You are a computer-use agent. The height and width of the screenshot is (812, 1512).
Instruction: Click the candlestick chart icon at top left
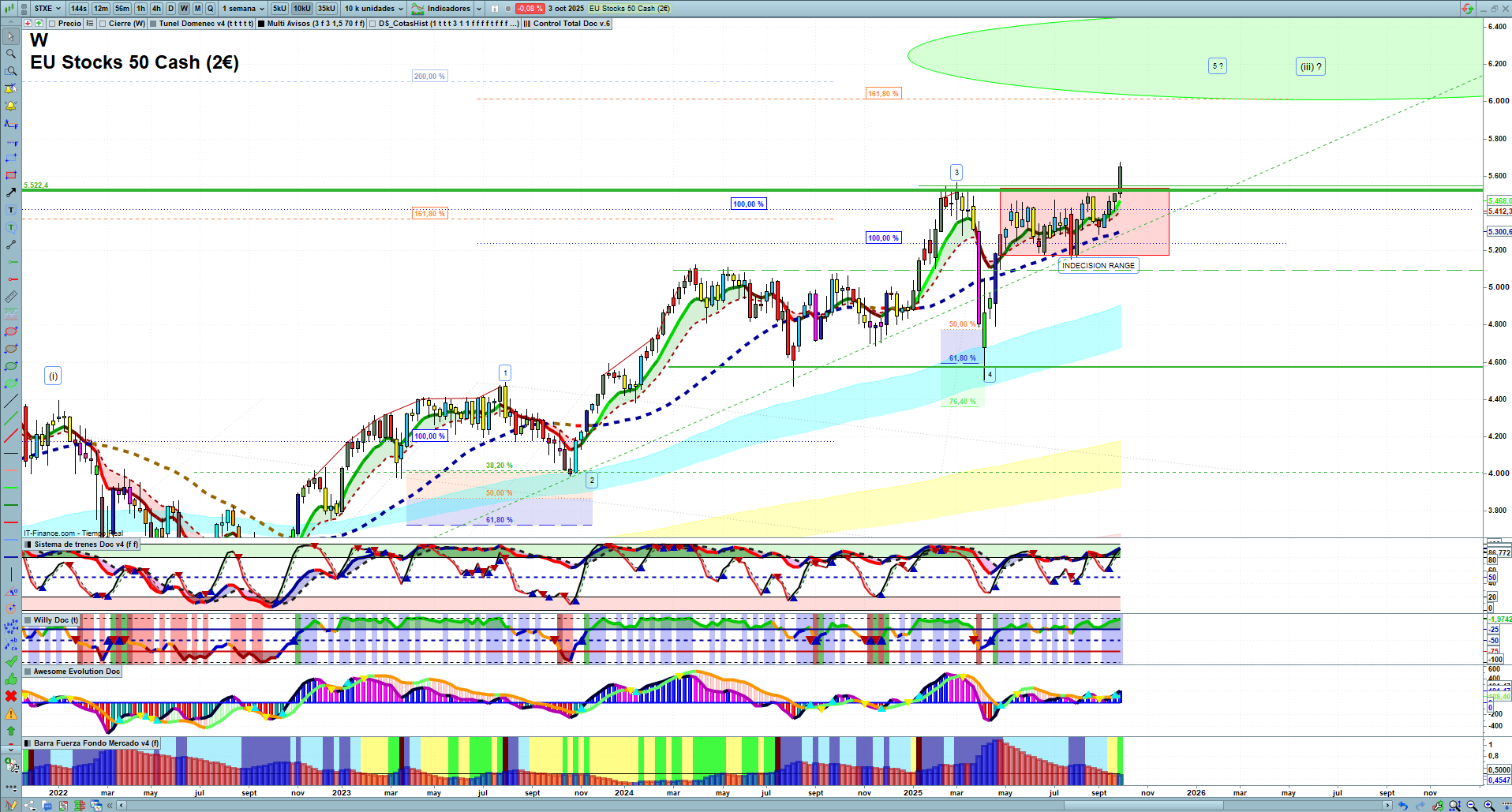click(9, 9)
